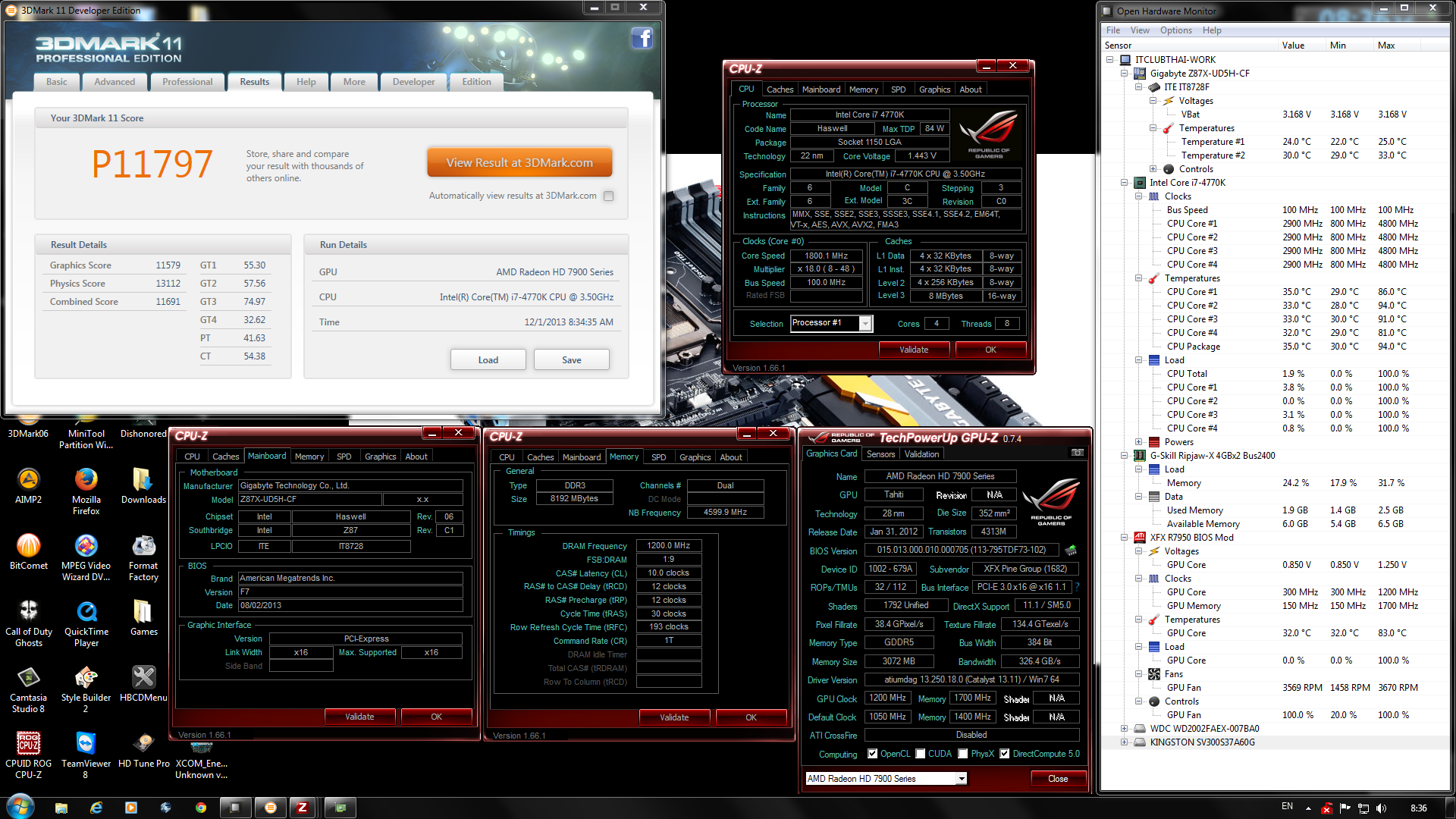
Task: Expand the WDC WD2002FAEX hard drive node
Action: [1124, 729]
